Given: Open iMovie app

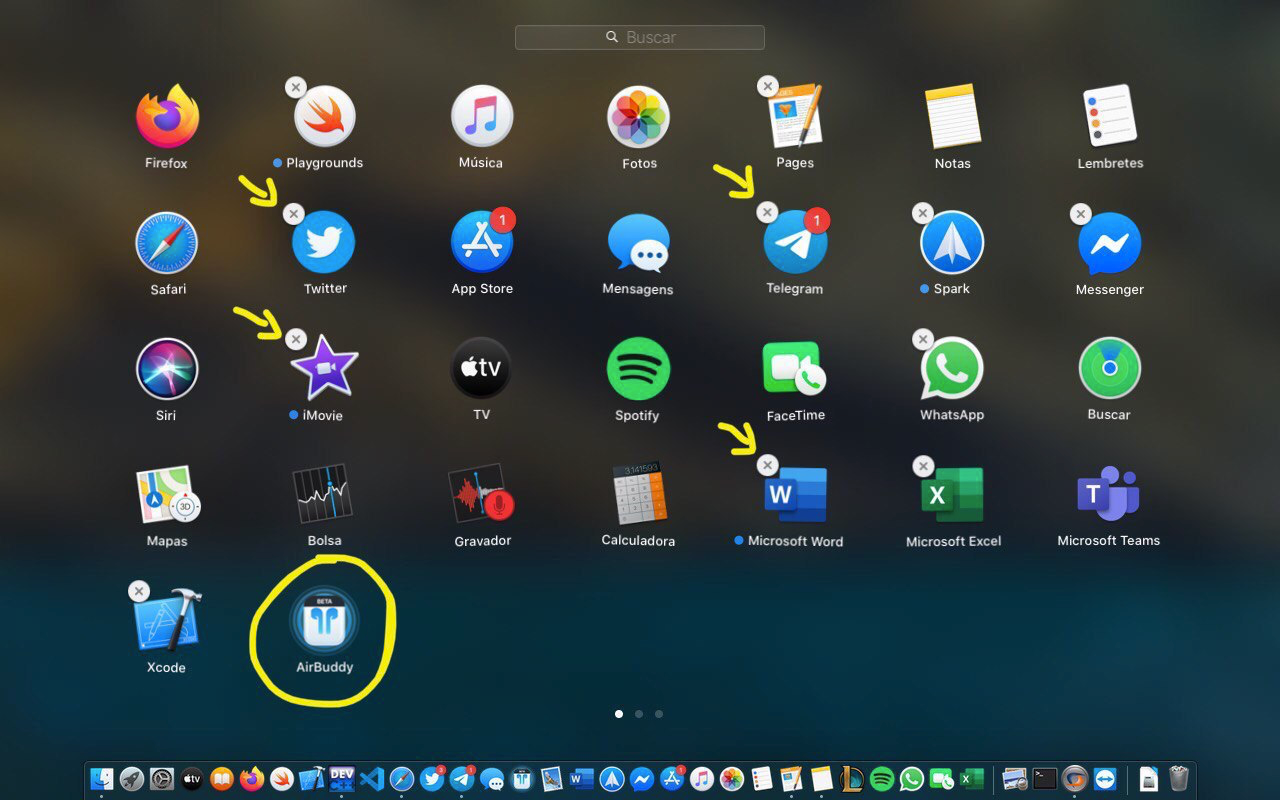Looking at the screenshot, I should (x=324, y=368).
